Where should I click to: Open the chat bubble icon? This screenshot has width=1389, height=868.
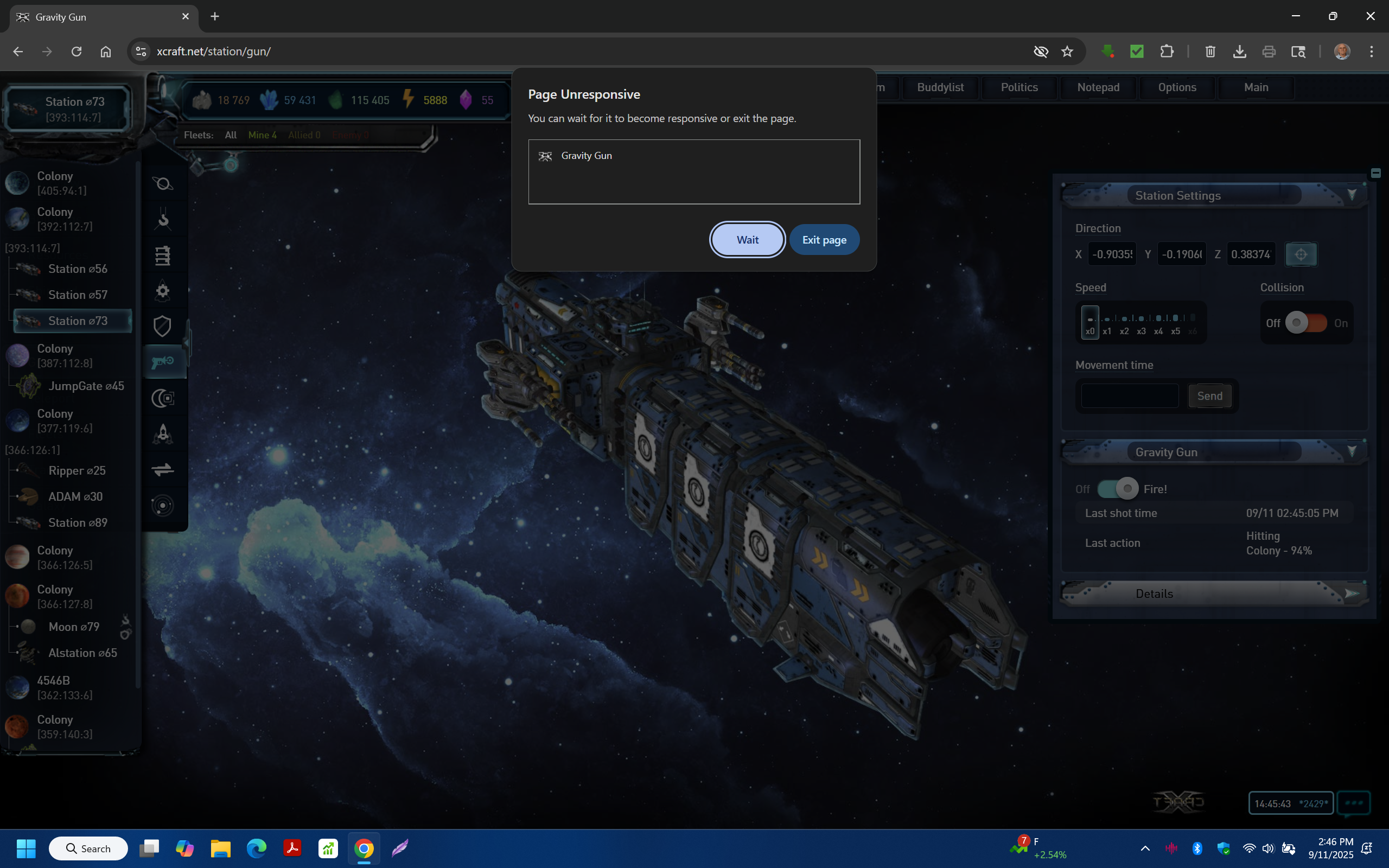pos(1353,803)
